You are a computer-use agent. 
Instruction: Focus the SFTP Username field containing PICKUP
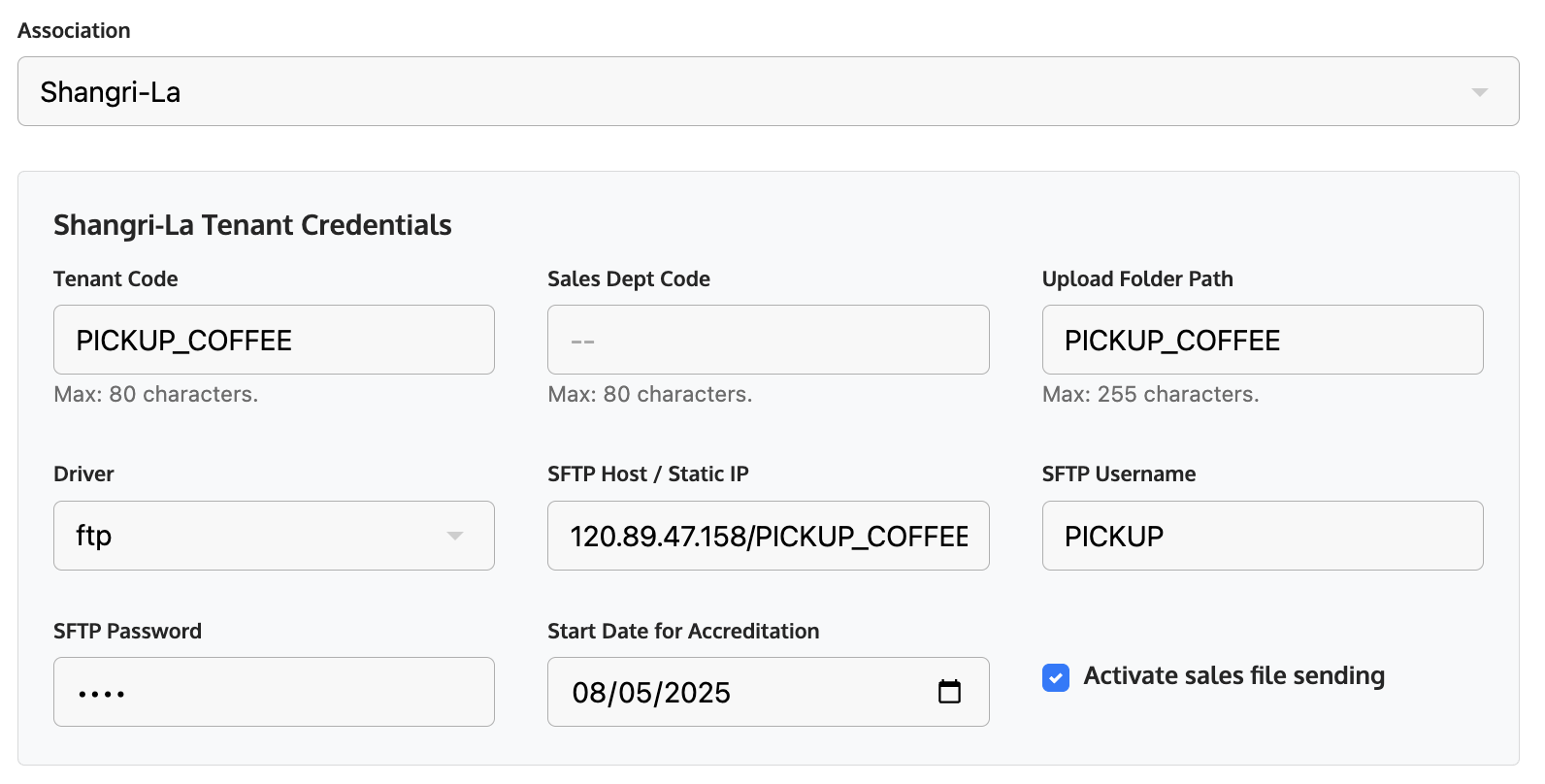[x=1262, y=536]
